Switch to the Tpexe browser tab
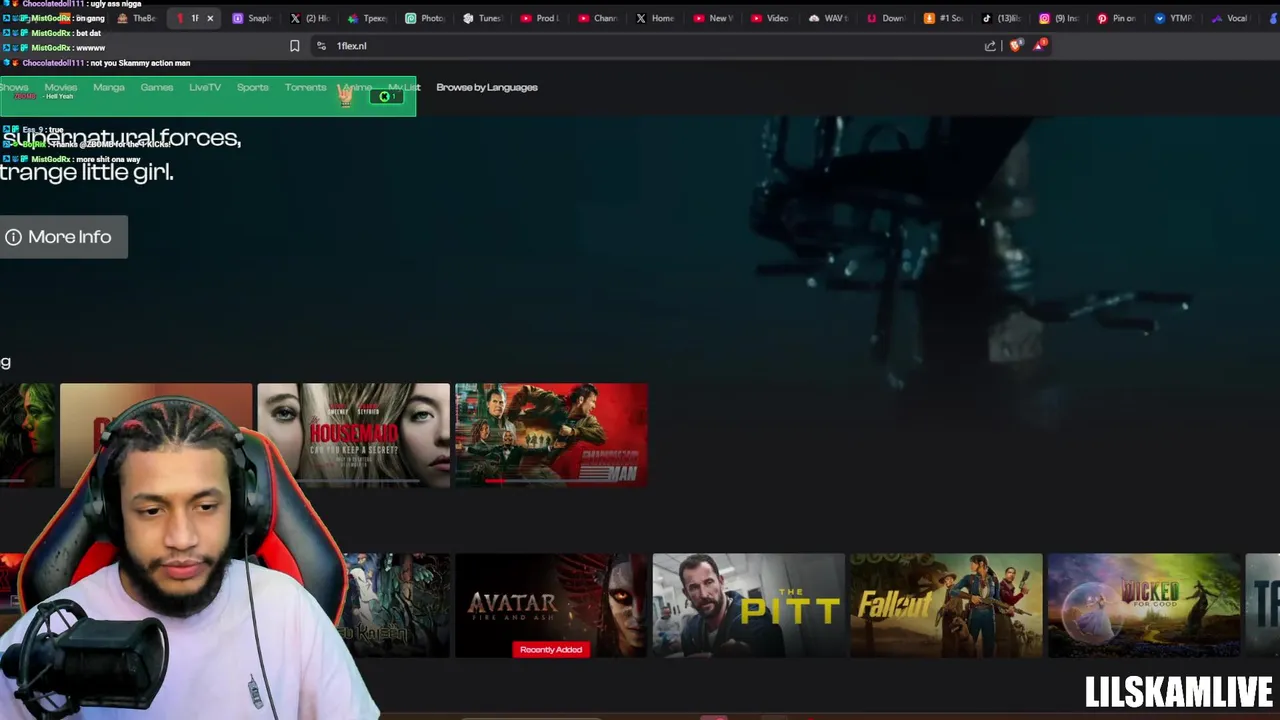1280x720 pixels. 368,18
